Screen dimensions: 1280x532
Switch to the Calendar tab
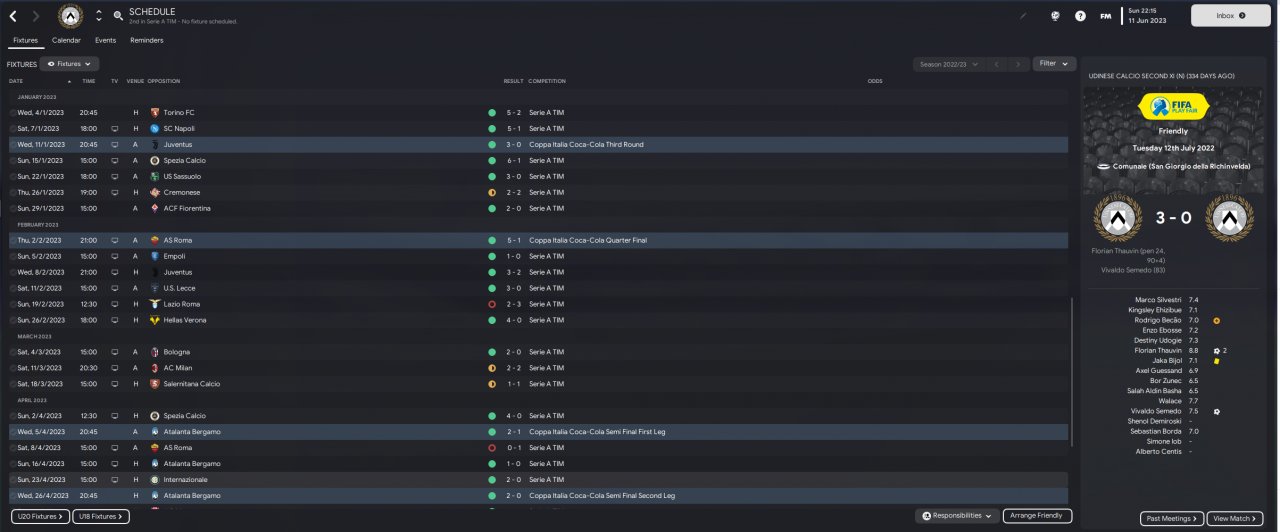coord(66,40)
